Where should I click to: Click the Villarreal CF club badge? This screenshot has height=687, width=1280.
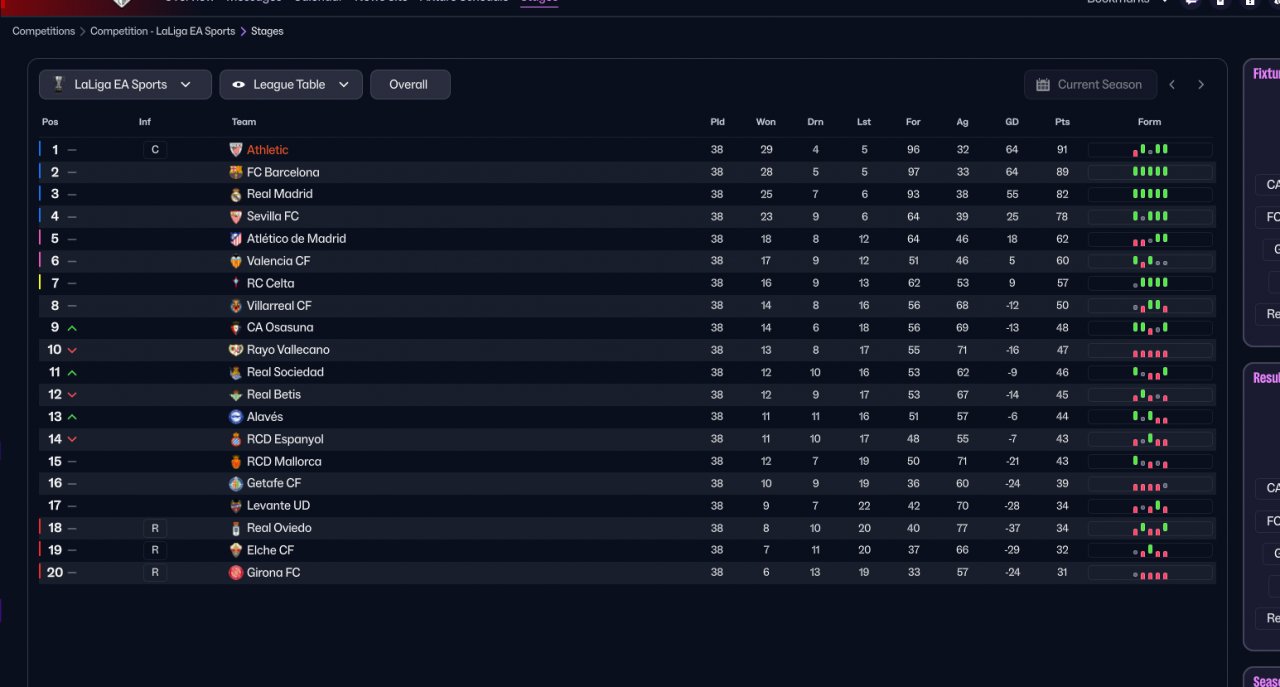pyautogui.click(x=236, y=305)
